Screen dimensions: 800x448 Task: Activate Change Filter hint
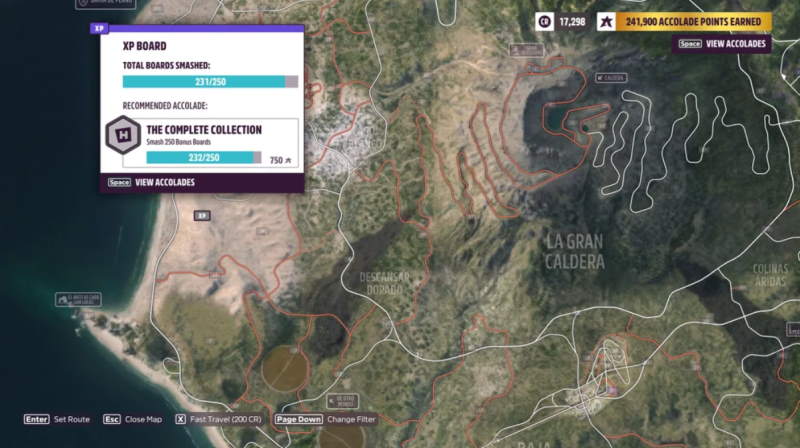pos(326,419)
